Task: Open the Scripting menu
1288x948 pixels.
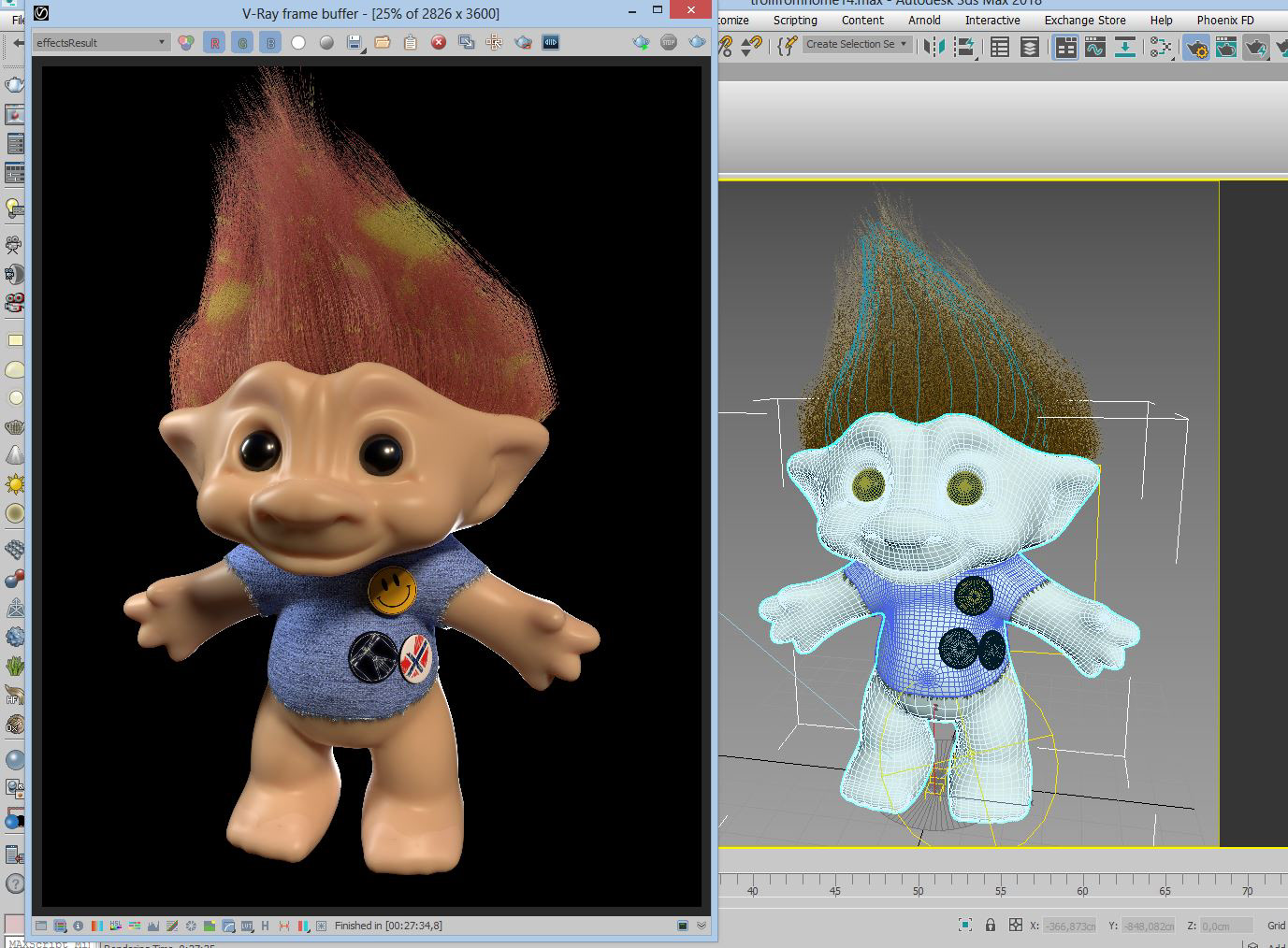Action: [x=795, y=20]
